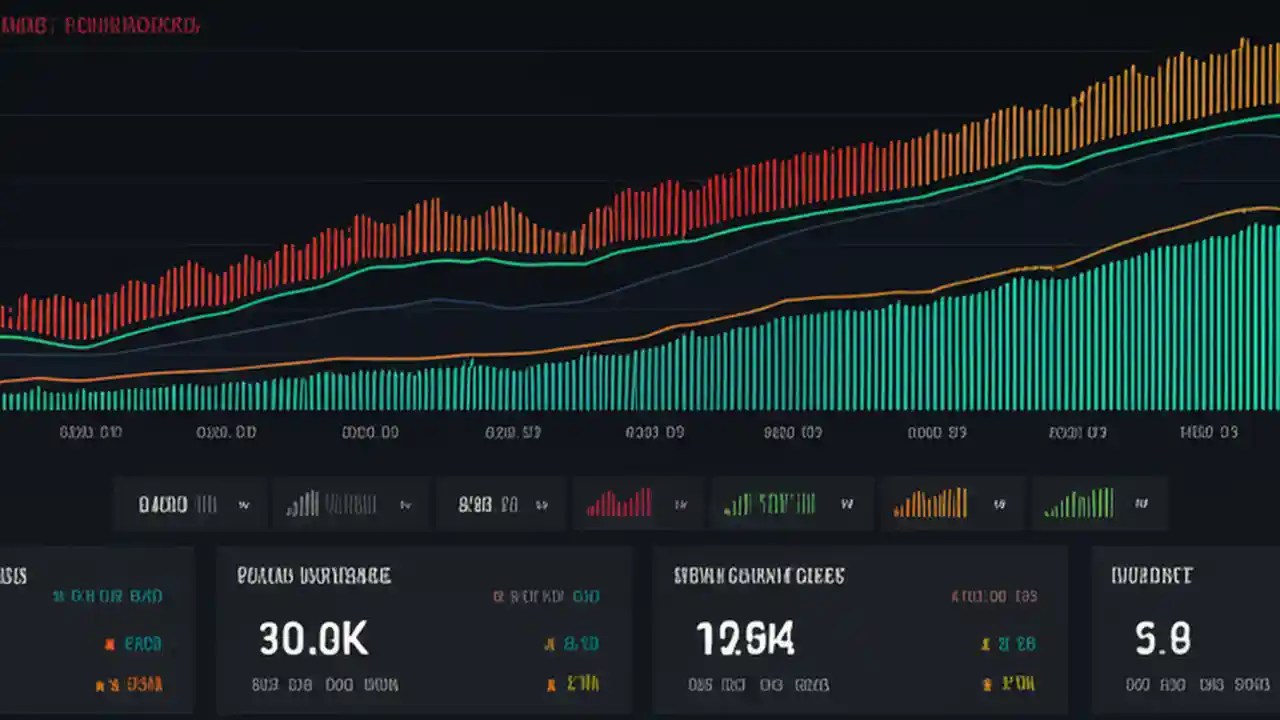Click the green up-arrow icon beside 30.0K
This screenshot has width=1280, height=720.
[x=549, y=644]
